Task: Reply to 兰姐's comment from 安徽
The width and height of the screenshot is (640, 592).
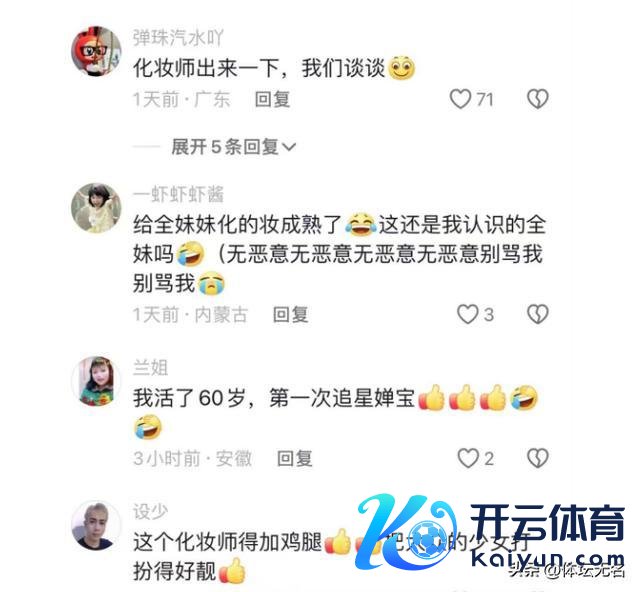Action: [295, 458]
